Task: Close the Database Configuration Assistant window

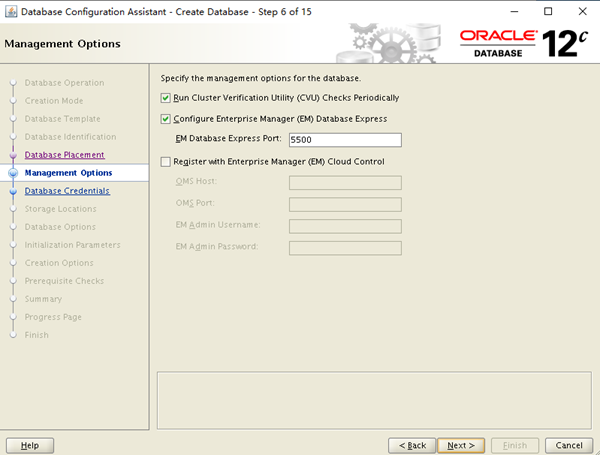Action: click(582, 11)
